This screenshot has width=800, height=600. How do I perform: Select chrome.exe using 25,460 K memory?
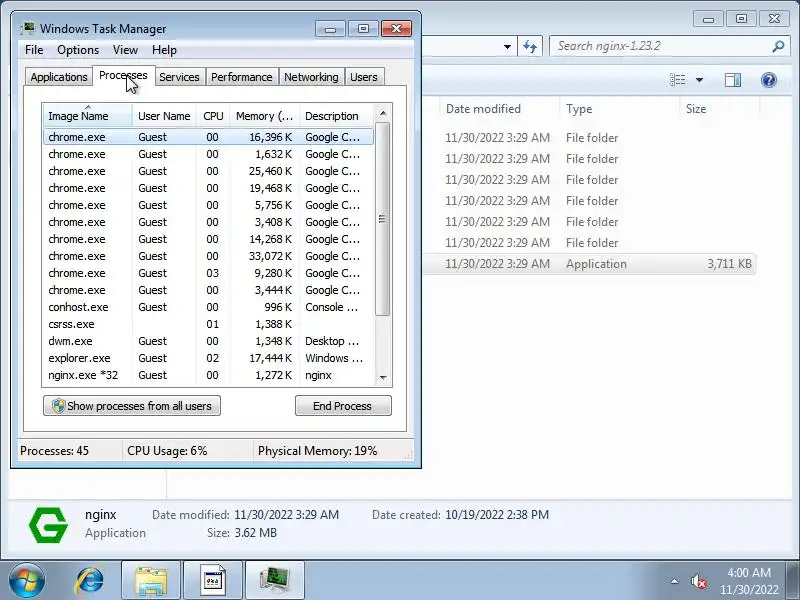point(209,171)
